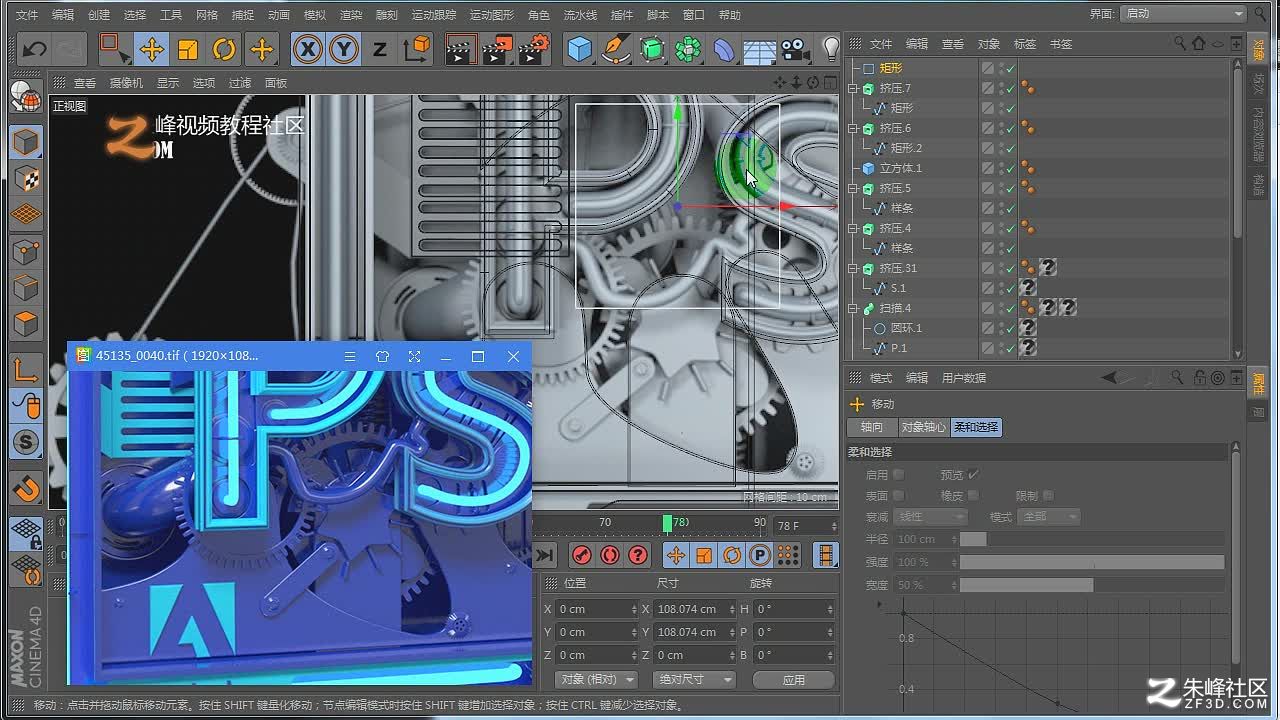Toggle the 限制 checkbox

[x=1048, y=496]
